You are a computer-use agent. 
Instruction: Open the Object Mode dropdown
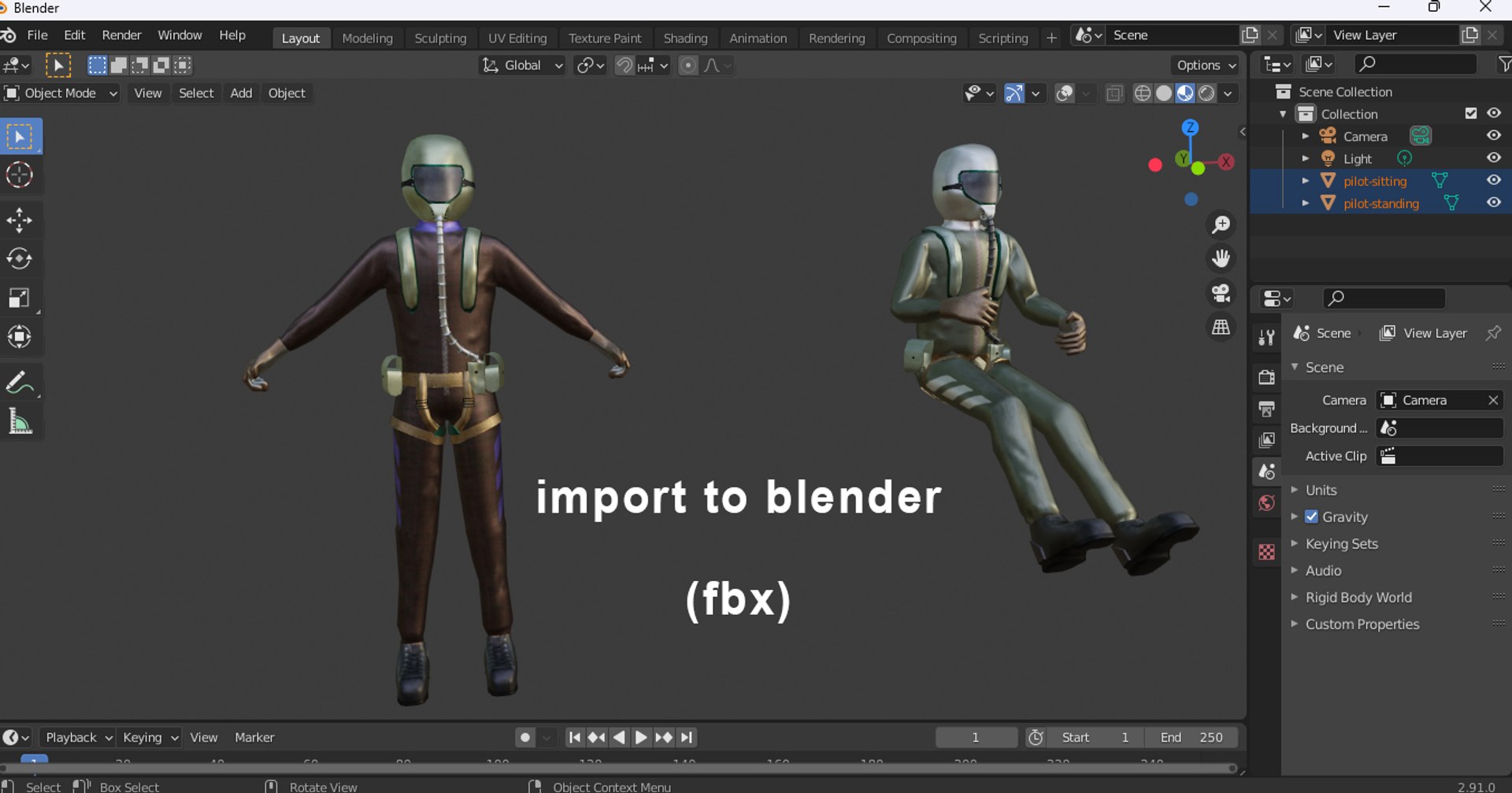click(61, 93)
